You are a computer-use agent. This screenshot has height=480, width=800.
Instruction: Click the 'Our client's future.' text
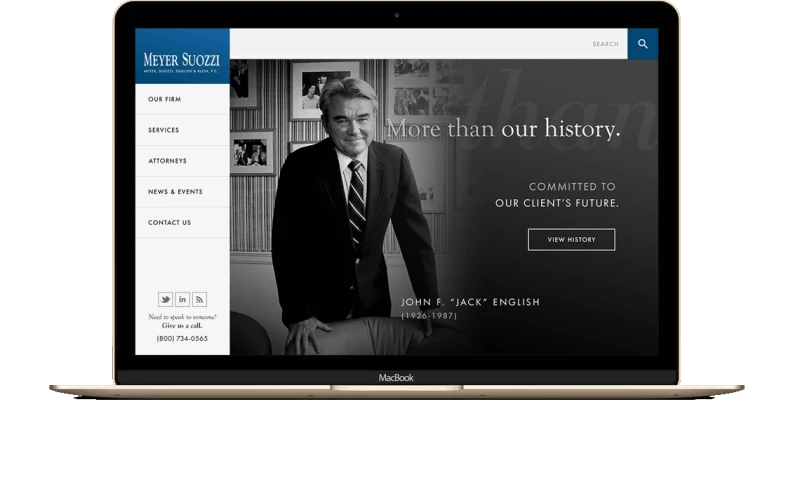click(557, 203)
